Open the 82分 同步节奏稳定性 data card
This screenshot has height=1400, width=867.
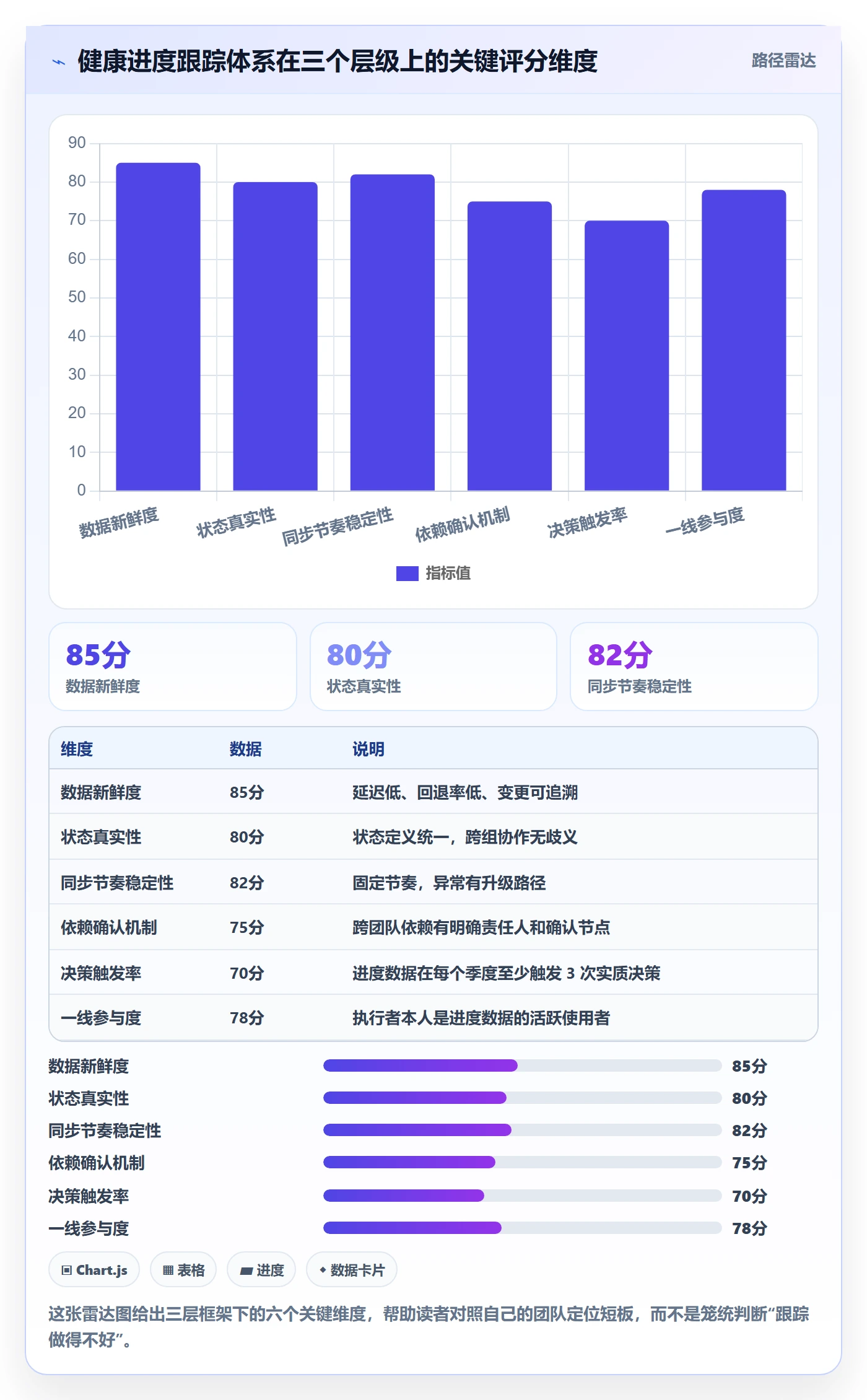pyautogui.click(x=694, y=667)
